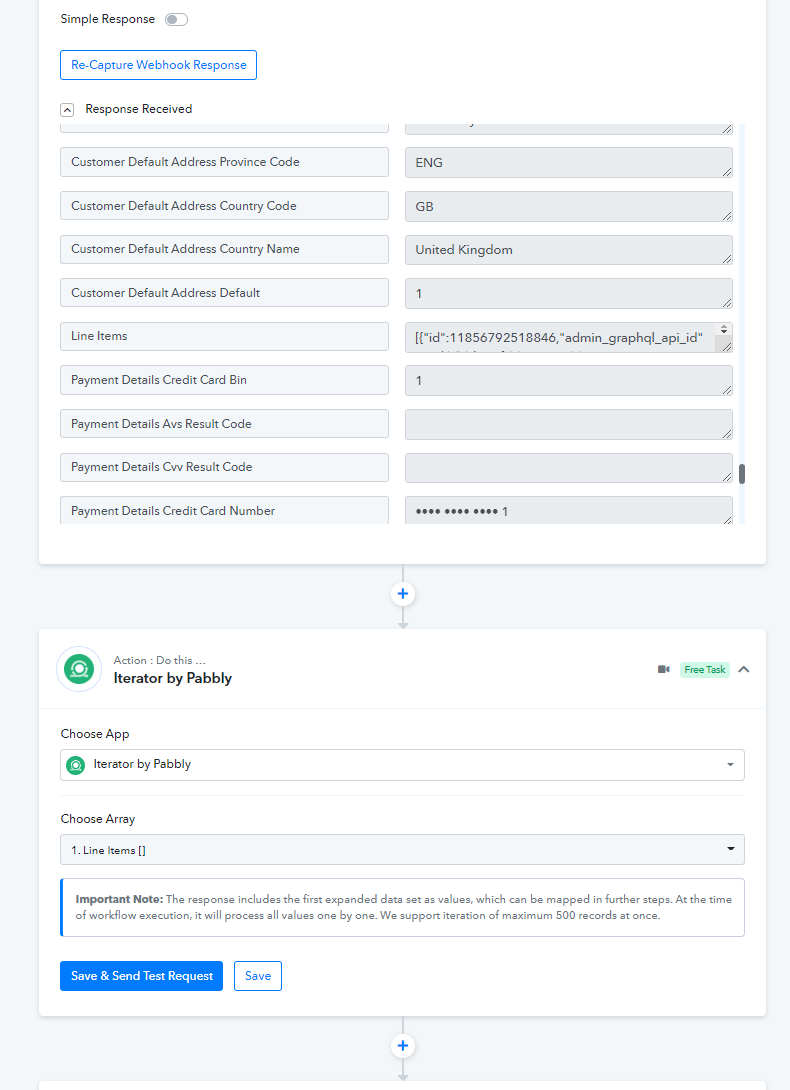This screenshot has height=1090, width=790.
Task: Click resize grip on United Kingdom box
Action: coord(727,259)
